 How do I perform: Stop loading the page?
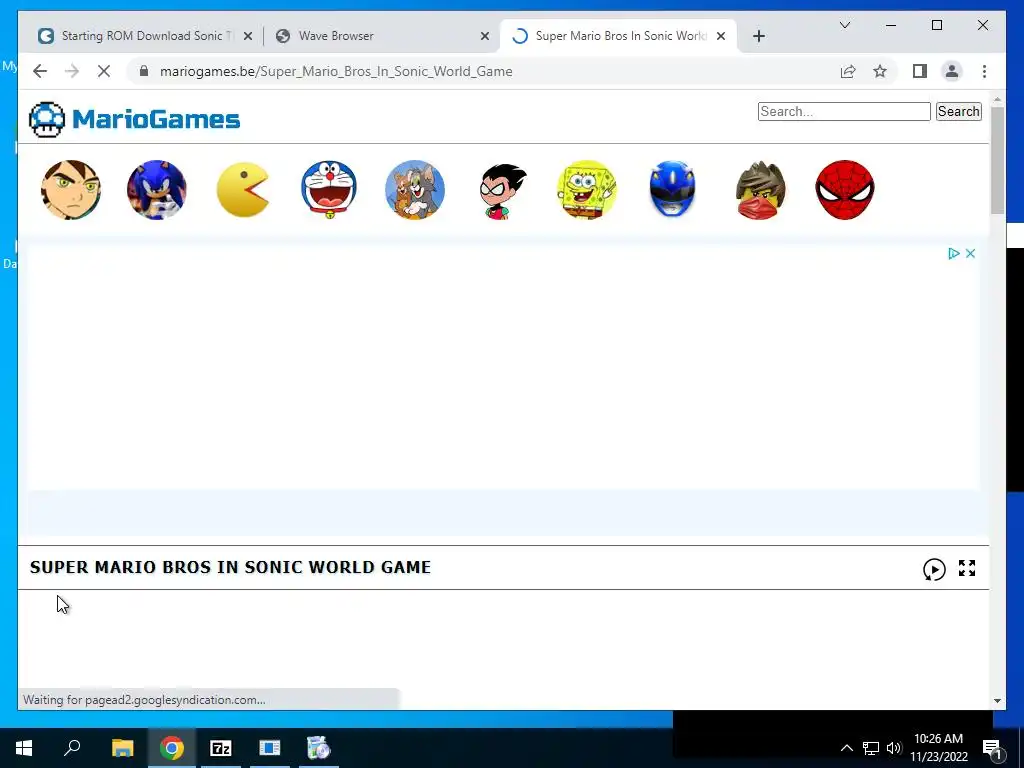tap(104, 71)
